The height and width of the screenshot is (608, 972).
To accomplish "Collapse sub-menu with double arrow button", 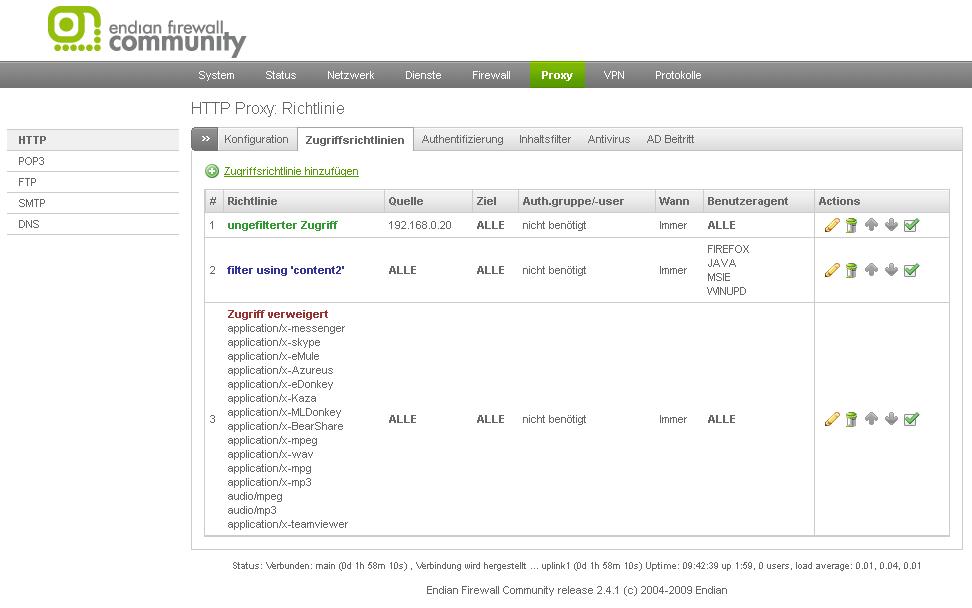I will click(204, 139).
